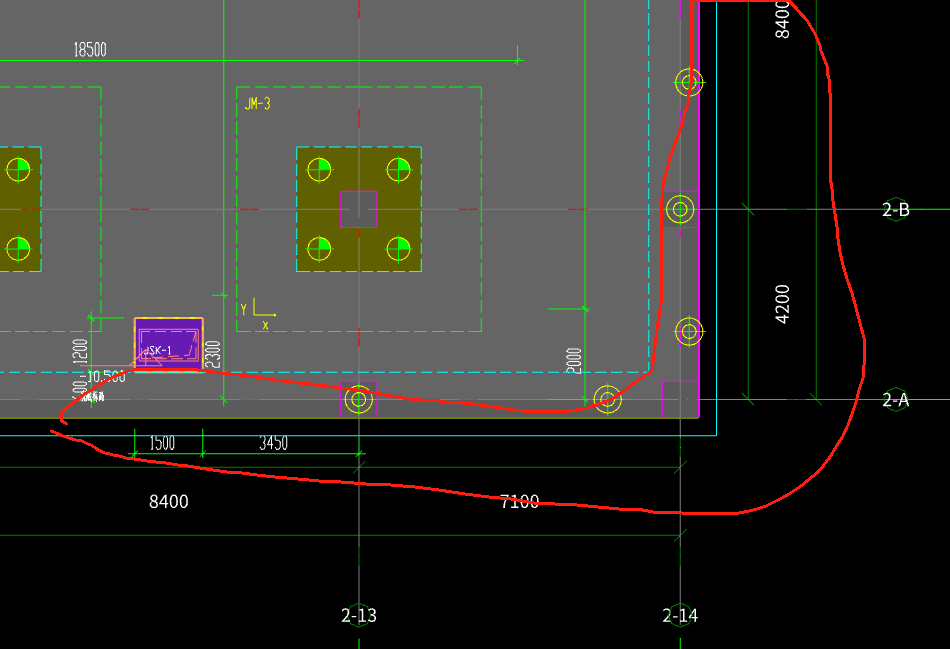Select the horizontal 8400 dimension beside 7100
Image resolution: width=950 pixels, height=649 pixels.
pyautogui.click(x=168, y=501)
